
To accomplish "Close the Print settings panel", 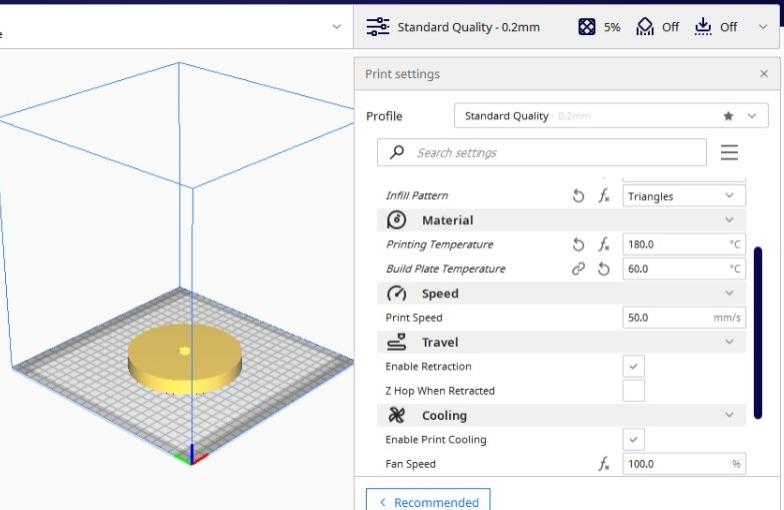I will point(764,74).
